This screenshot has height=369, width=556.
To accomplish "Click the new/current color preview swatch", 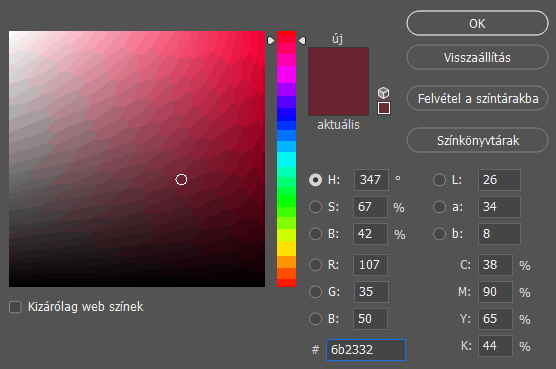I will (338, 82).
